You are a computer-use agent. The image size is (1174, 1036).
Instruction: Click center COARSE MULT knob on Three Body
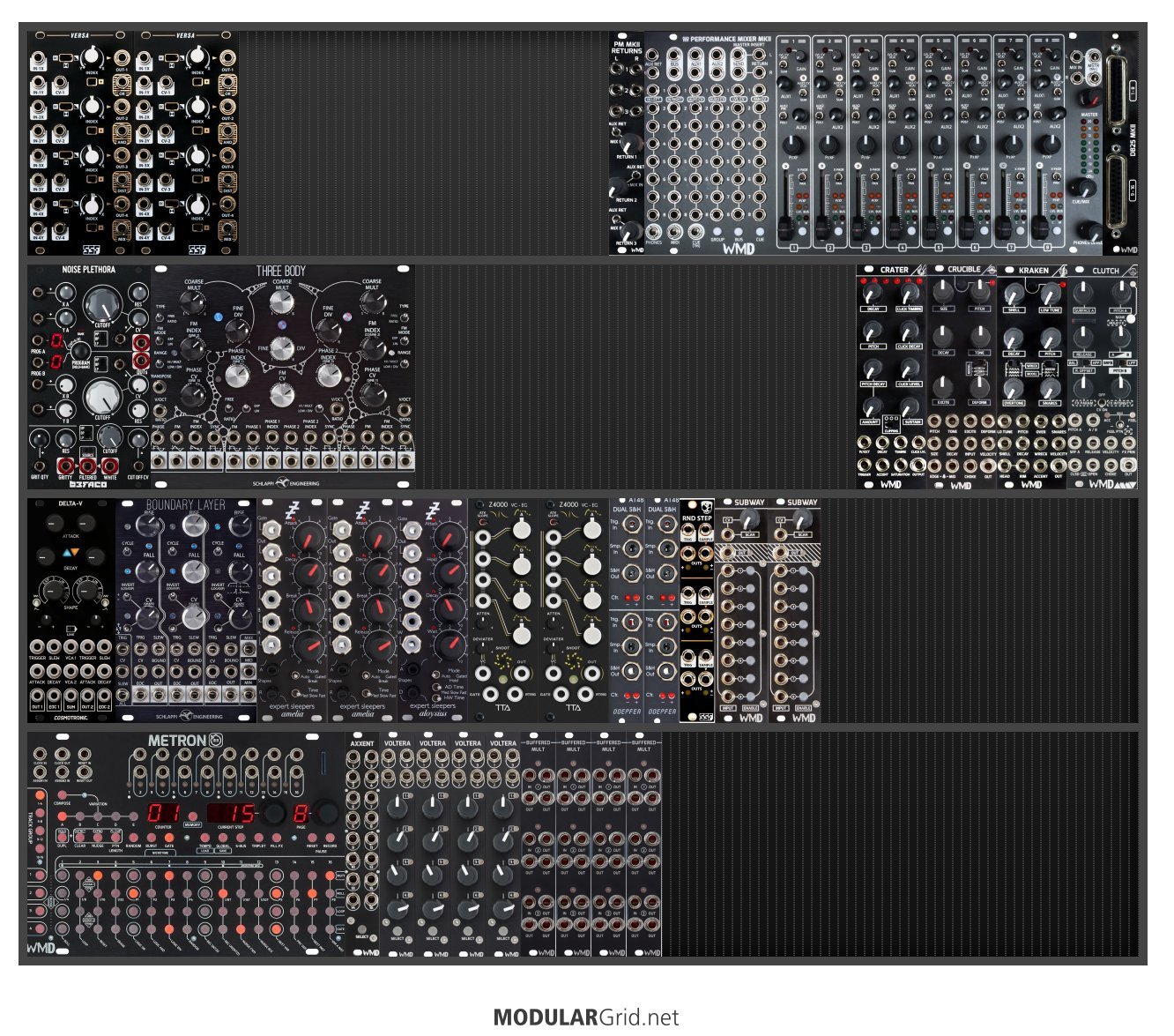coord(282,302)
